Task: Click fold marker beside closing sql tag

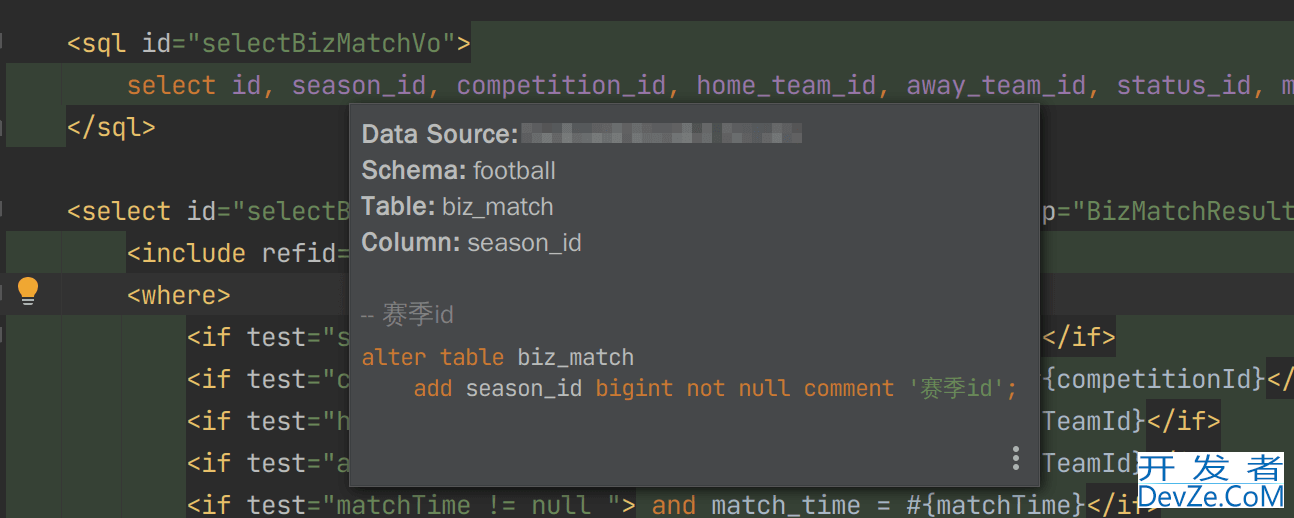Action: (2, 127)
